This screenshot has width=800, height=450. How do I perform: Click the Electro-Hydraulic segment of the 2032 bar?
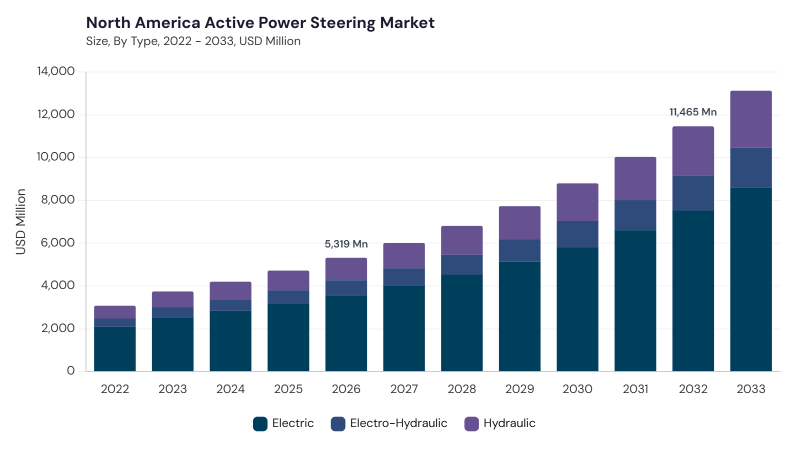pos(693,193)
